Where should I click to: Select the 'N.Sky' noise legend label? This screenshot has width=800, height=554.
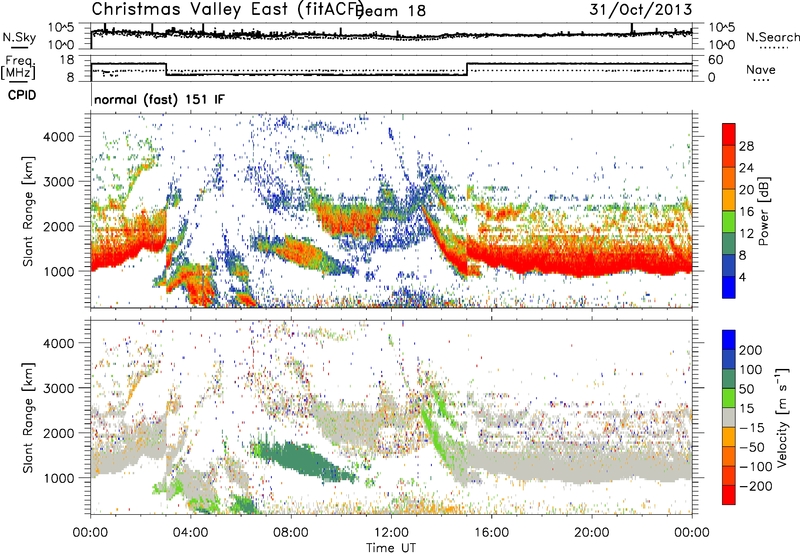(19, 37)
